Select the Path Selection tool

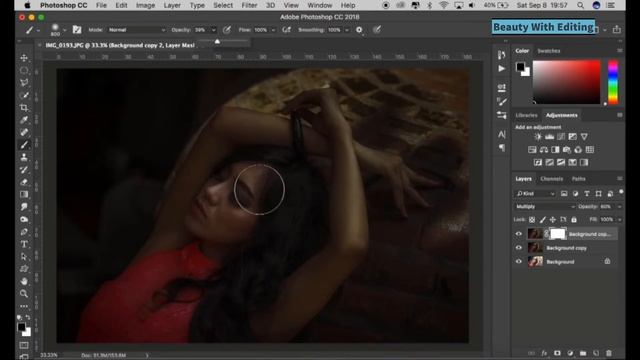[x=24, y=257]
